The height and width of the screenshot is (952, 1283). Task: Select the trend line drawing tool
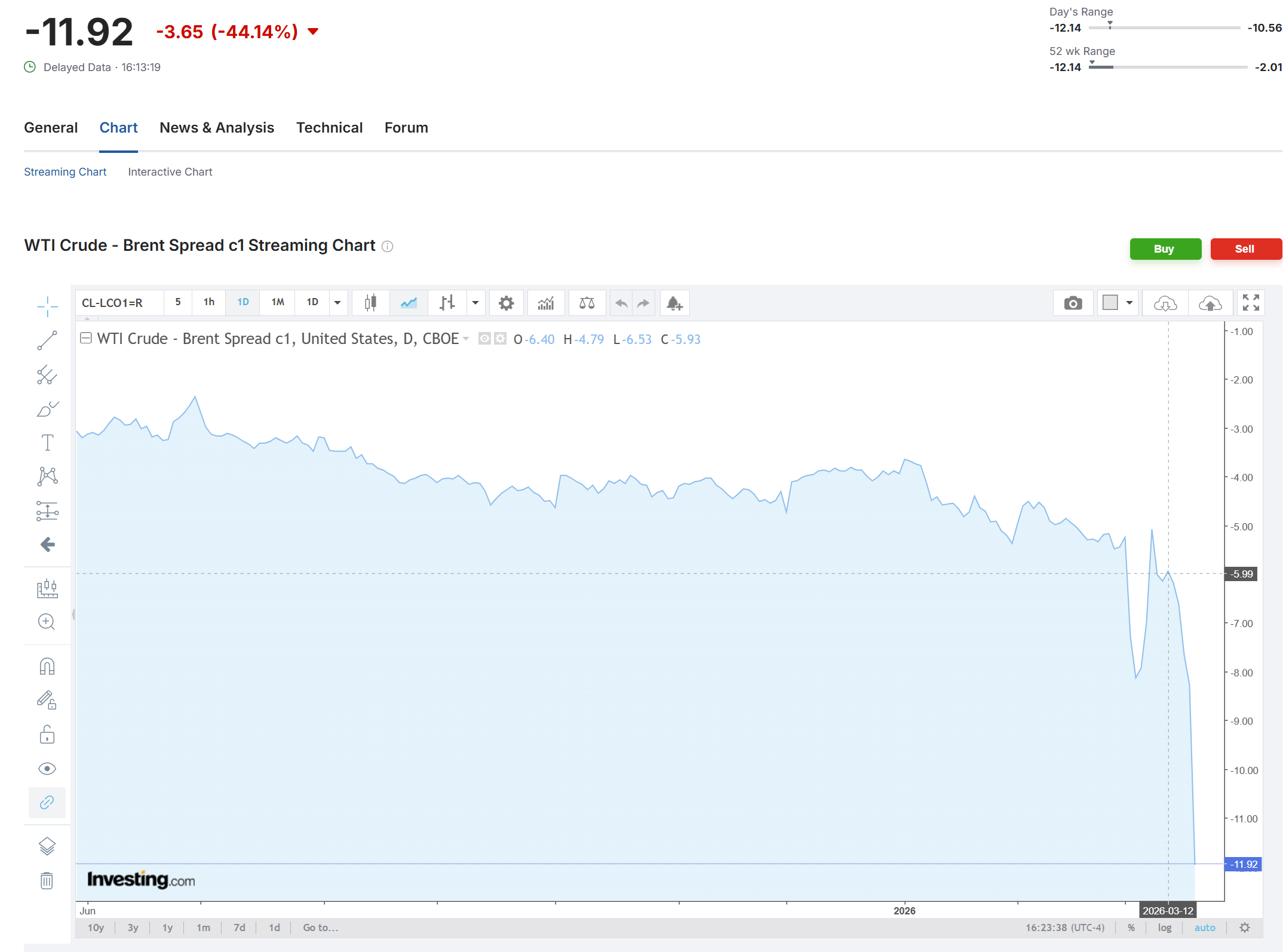click(47, 340)
